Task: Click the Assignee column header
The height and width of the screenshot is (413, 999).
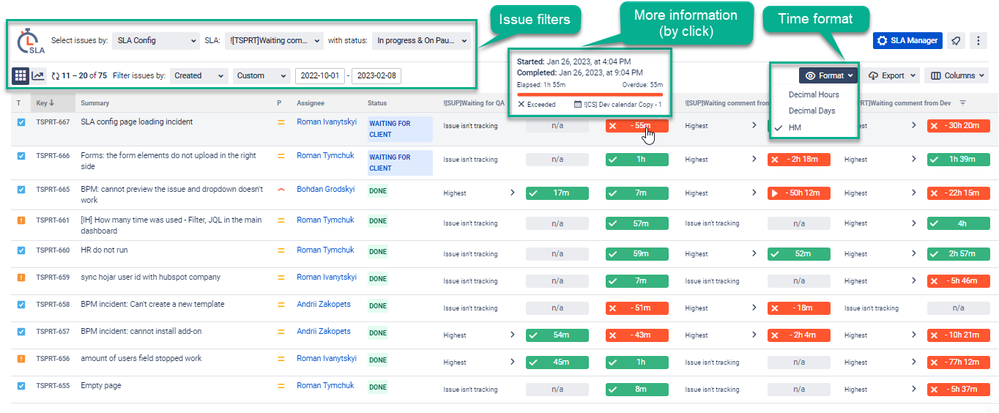Action: 310,103
